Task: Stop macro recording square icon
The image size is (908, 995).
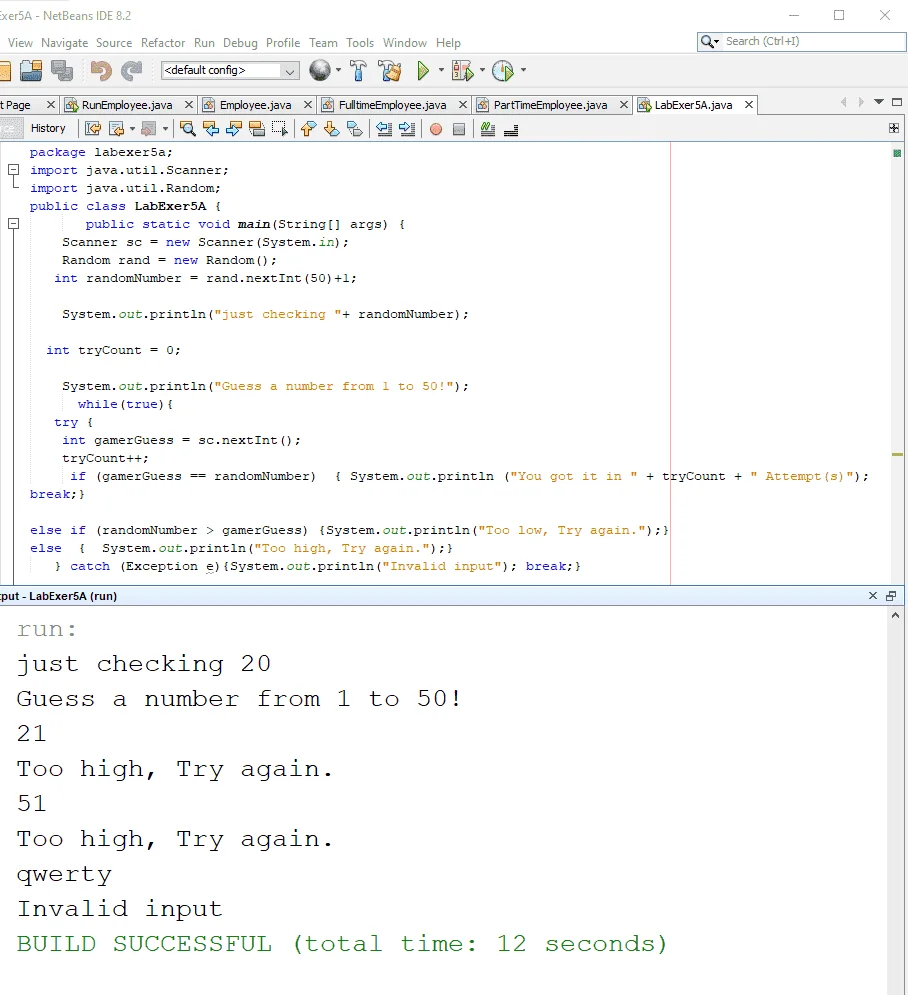Action: [x=459, y=129]
